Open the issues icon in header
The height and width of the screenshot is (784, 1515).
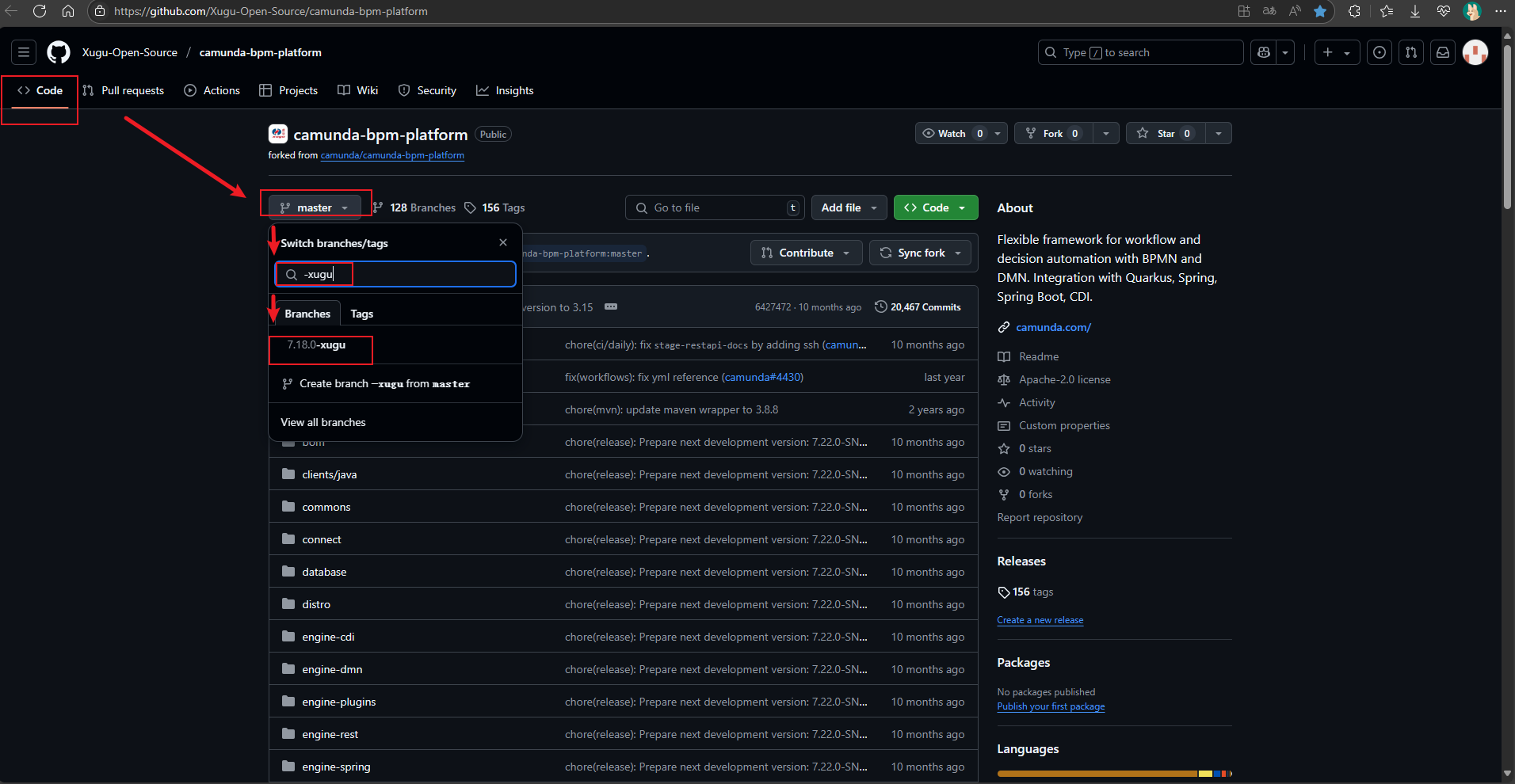(1380, 52)
